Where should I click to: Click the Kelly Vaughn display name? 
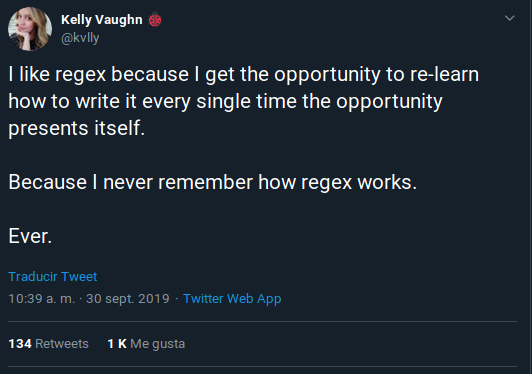point(102,20)
